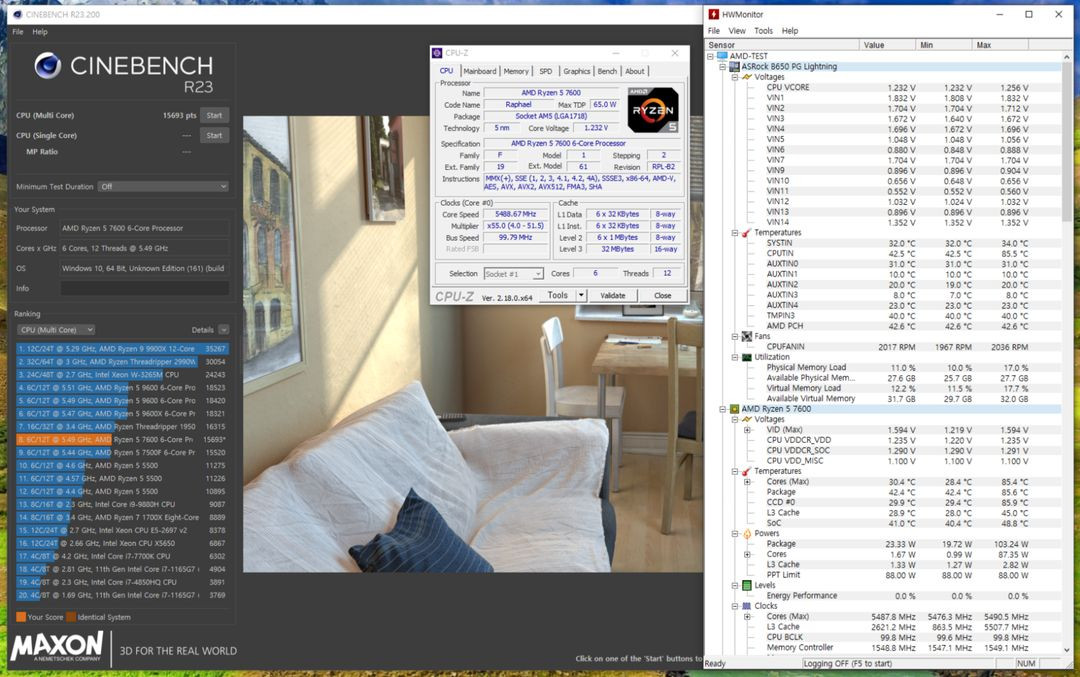Click the rendered room image in Cinebench
The image size is (1080, 677).
472,344
